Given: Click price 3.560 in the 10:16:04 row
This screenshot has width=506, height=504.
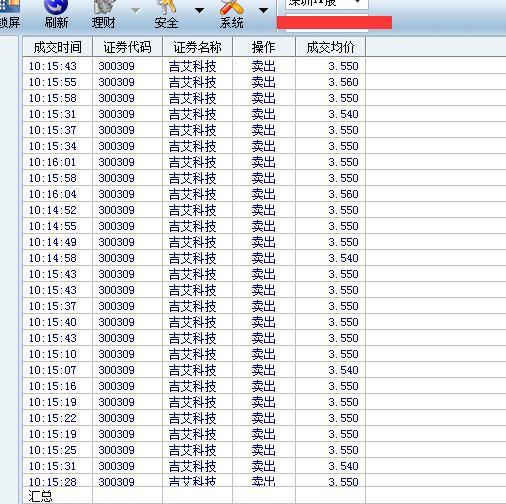Looking at the screenshot, I should [343, 194].
